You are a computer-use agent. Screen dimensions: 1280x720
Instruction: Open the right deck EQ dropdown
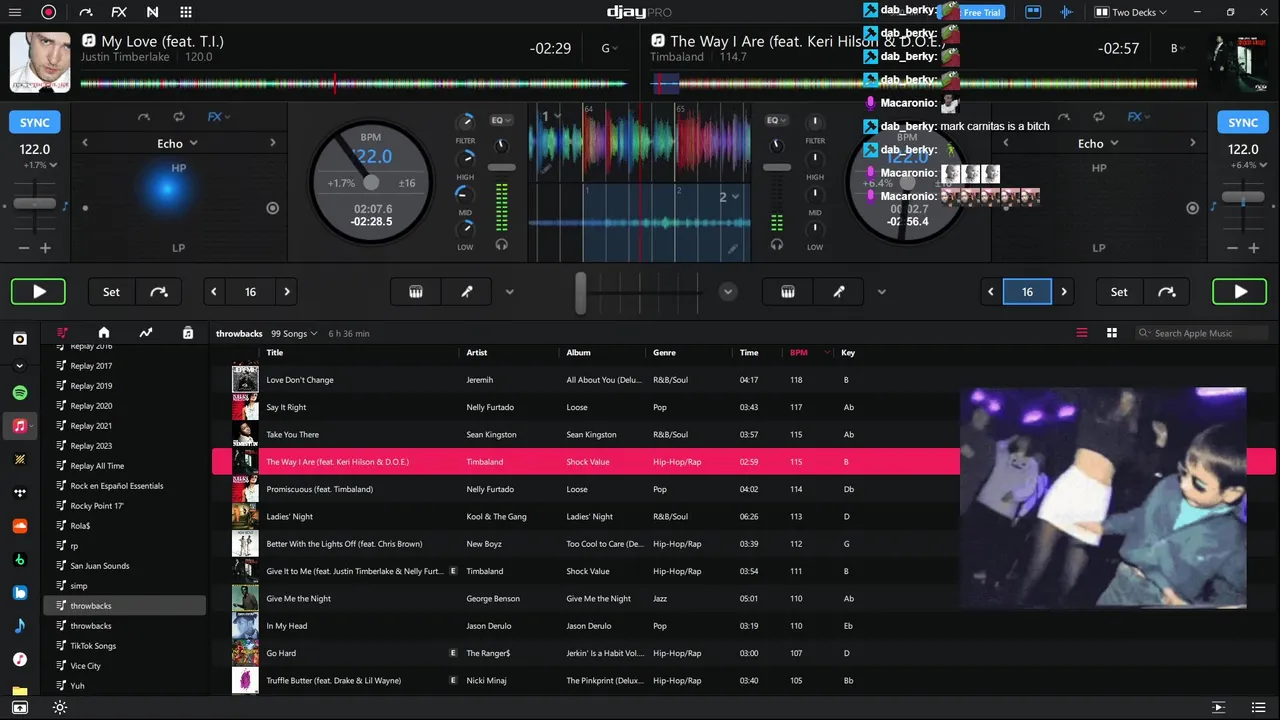coord(777,120)
